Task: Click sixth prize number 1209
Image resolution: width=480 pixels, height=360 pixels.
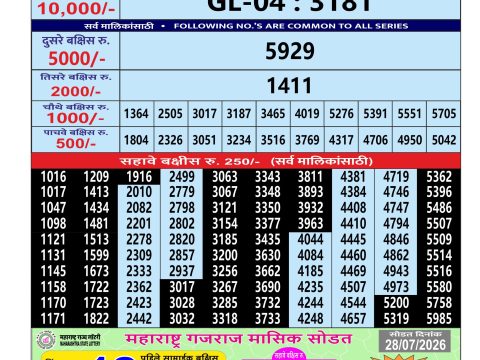Action: tap(96, 177)
